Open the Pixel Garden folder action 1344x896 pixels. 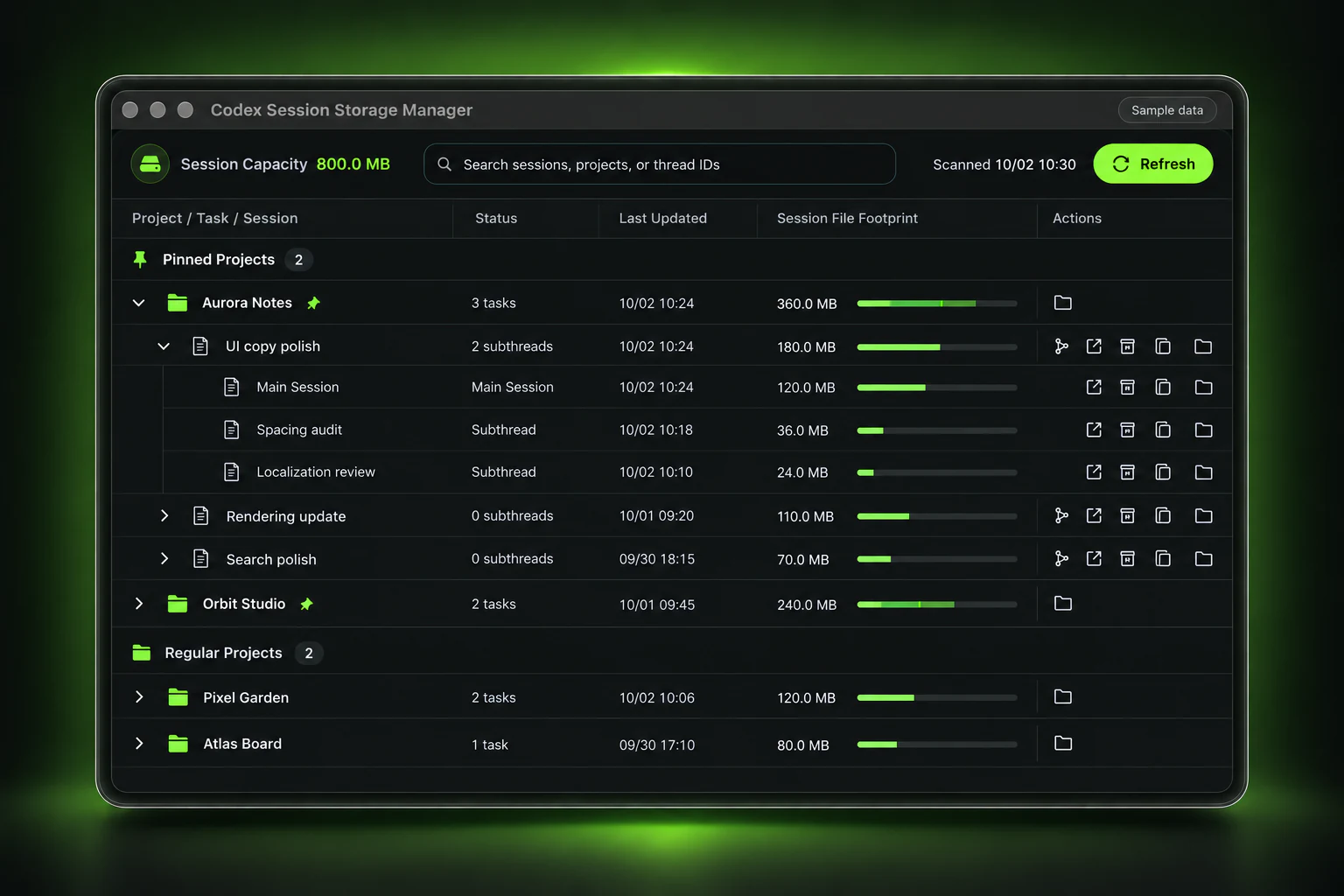pos(1063,696)
